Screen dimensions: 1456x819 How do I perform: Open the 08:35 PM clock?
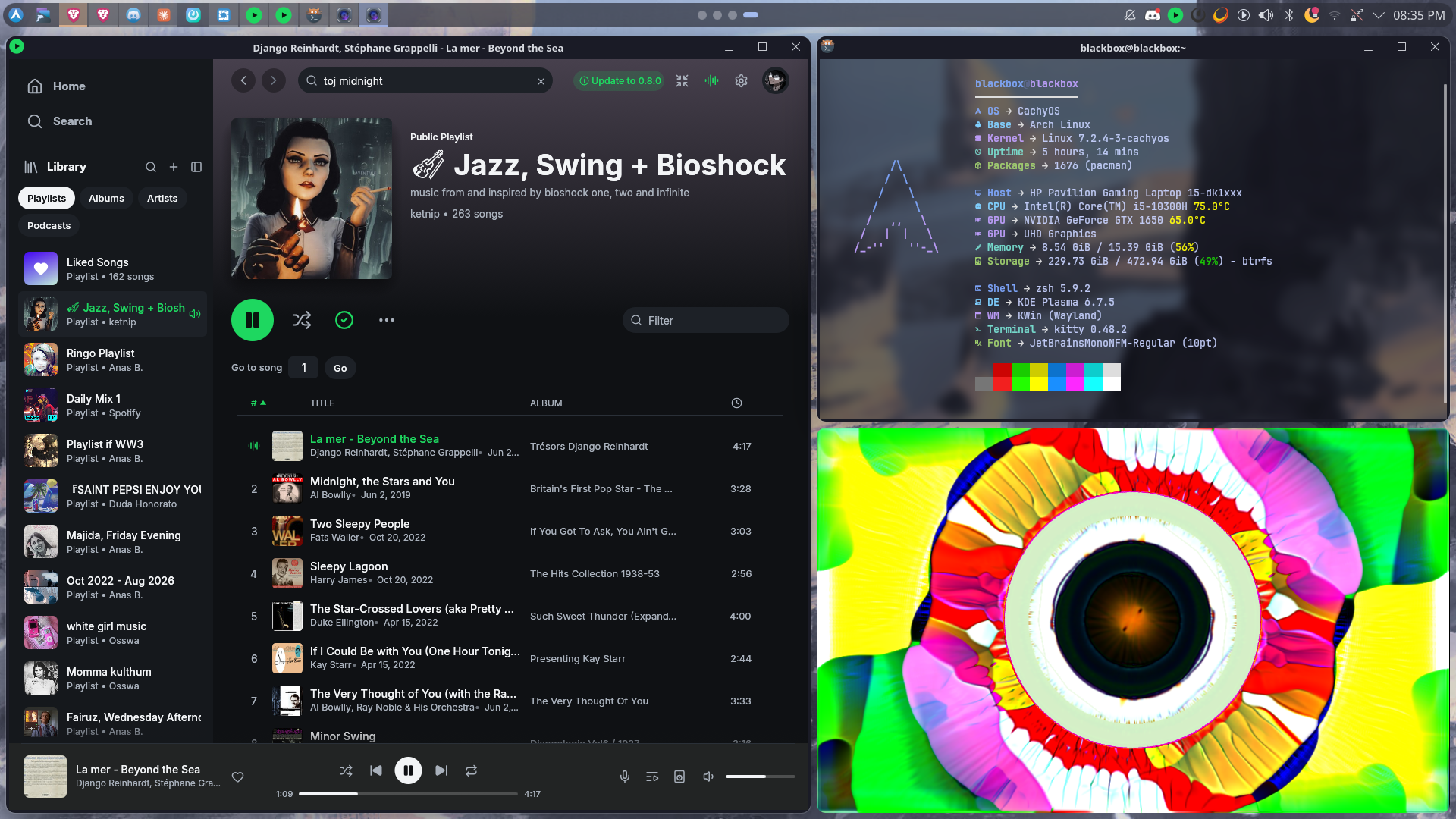[x=1419, y=15]
